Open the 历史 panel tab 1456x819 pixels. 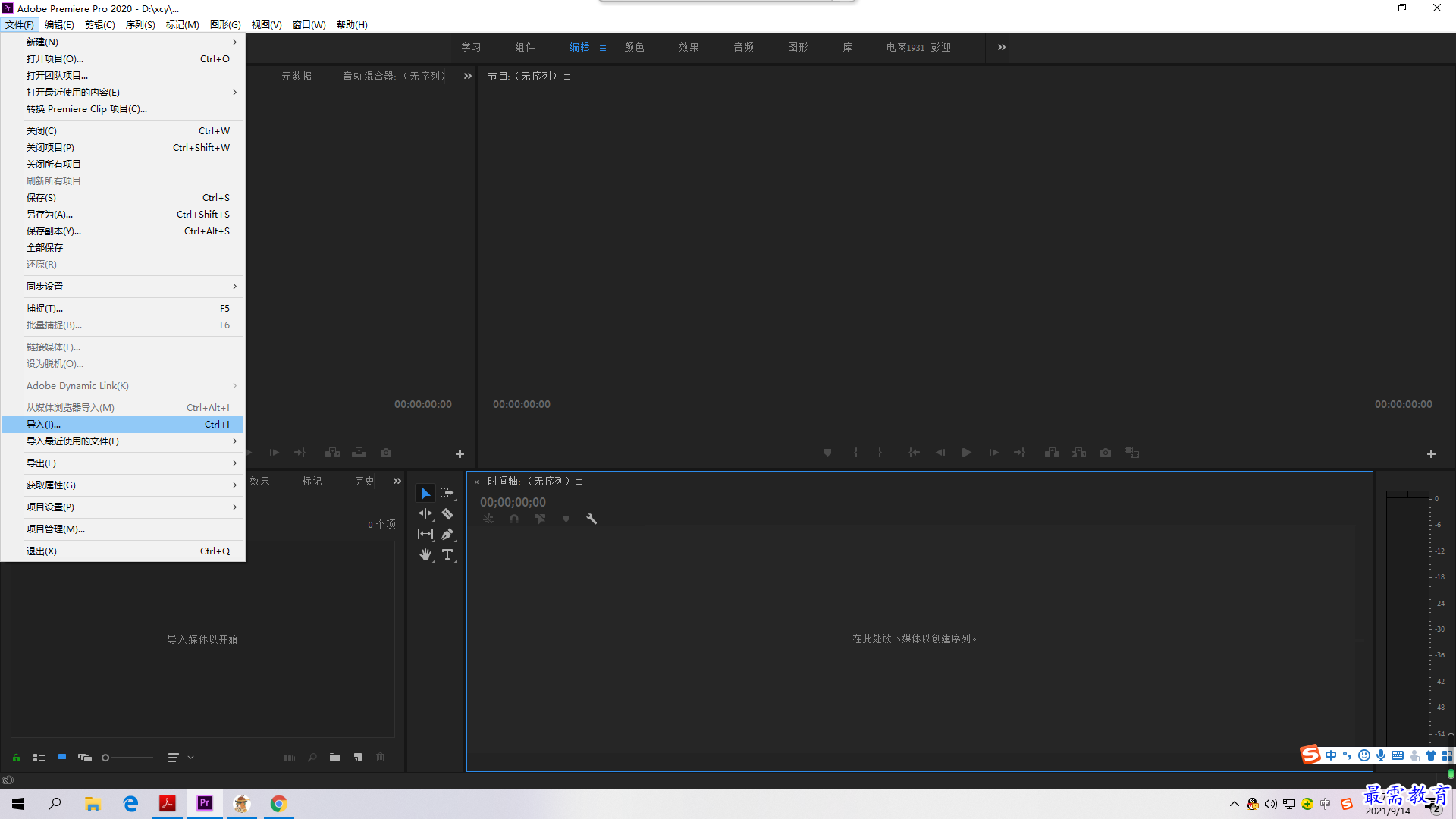click(364, 481)
